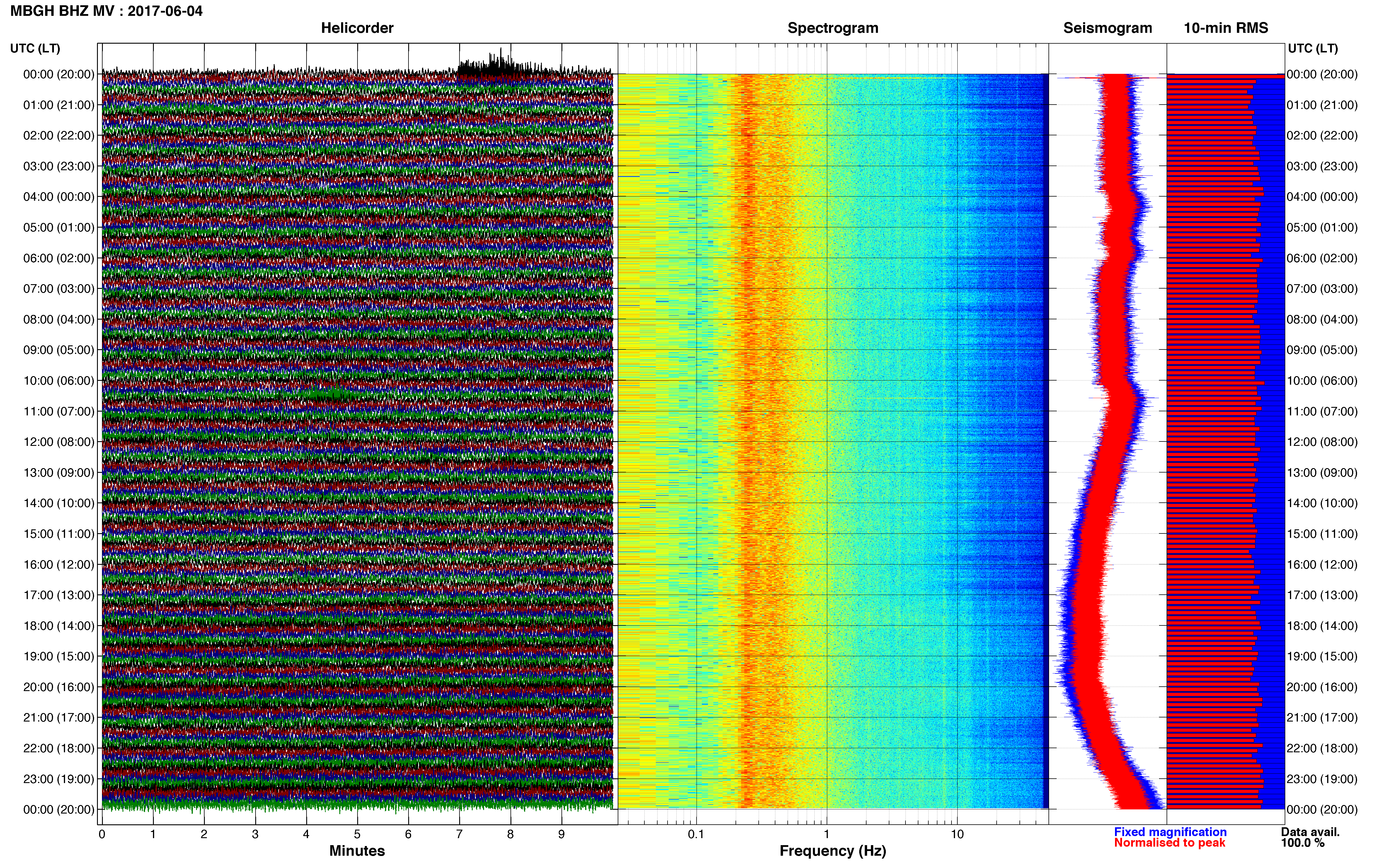1389x868 pixels.
Task: Click minute tick label 3 on Helicorder axis
Action: pyautogui.click(x=255, y=835)
